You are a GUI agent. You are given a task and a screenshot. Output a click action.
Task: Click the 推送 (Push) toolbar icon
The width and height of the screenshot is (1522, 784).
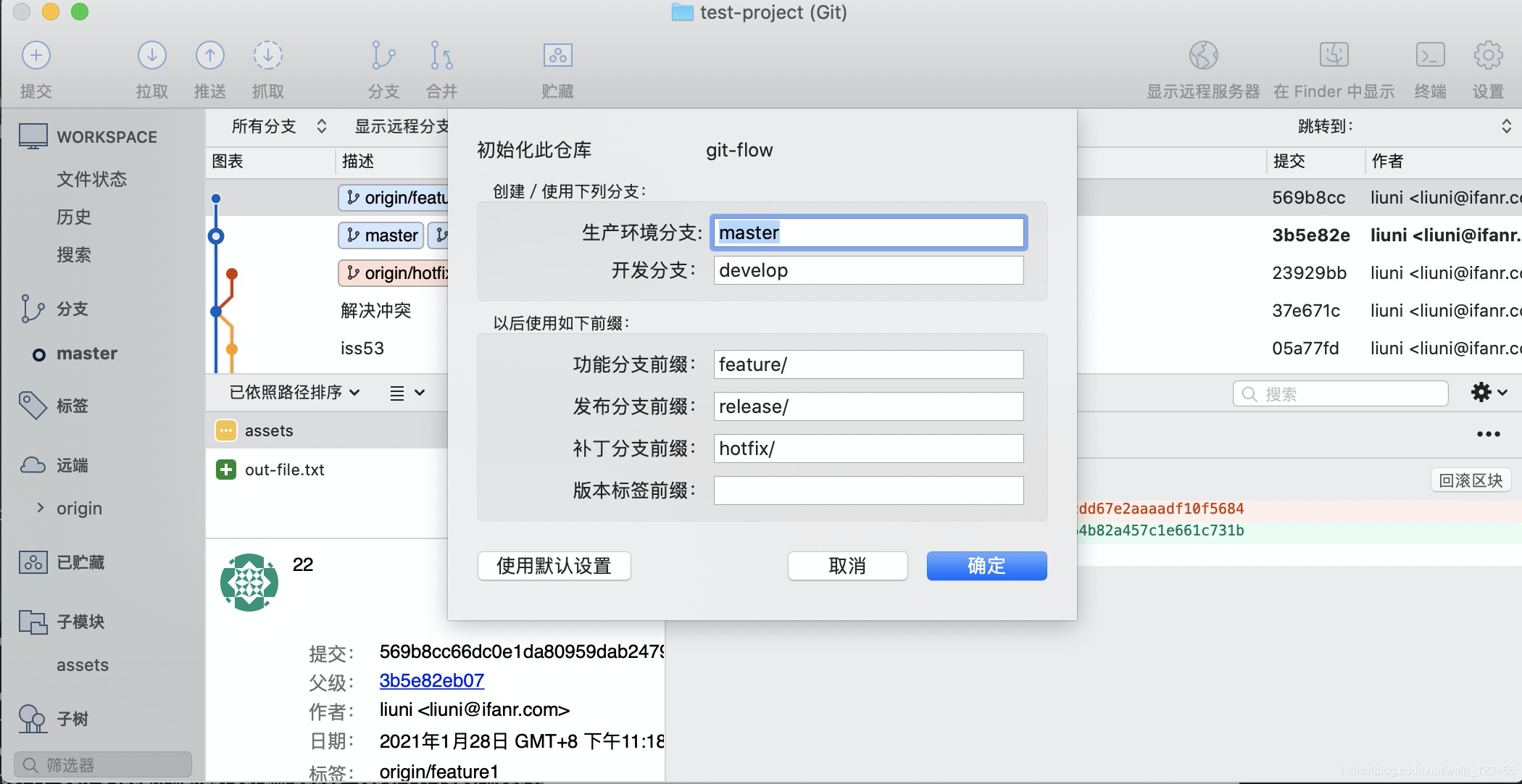tap(209, 56)
